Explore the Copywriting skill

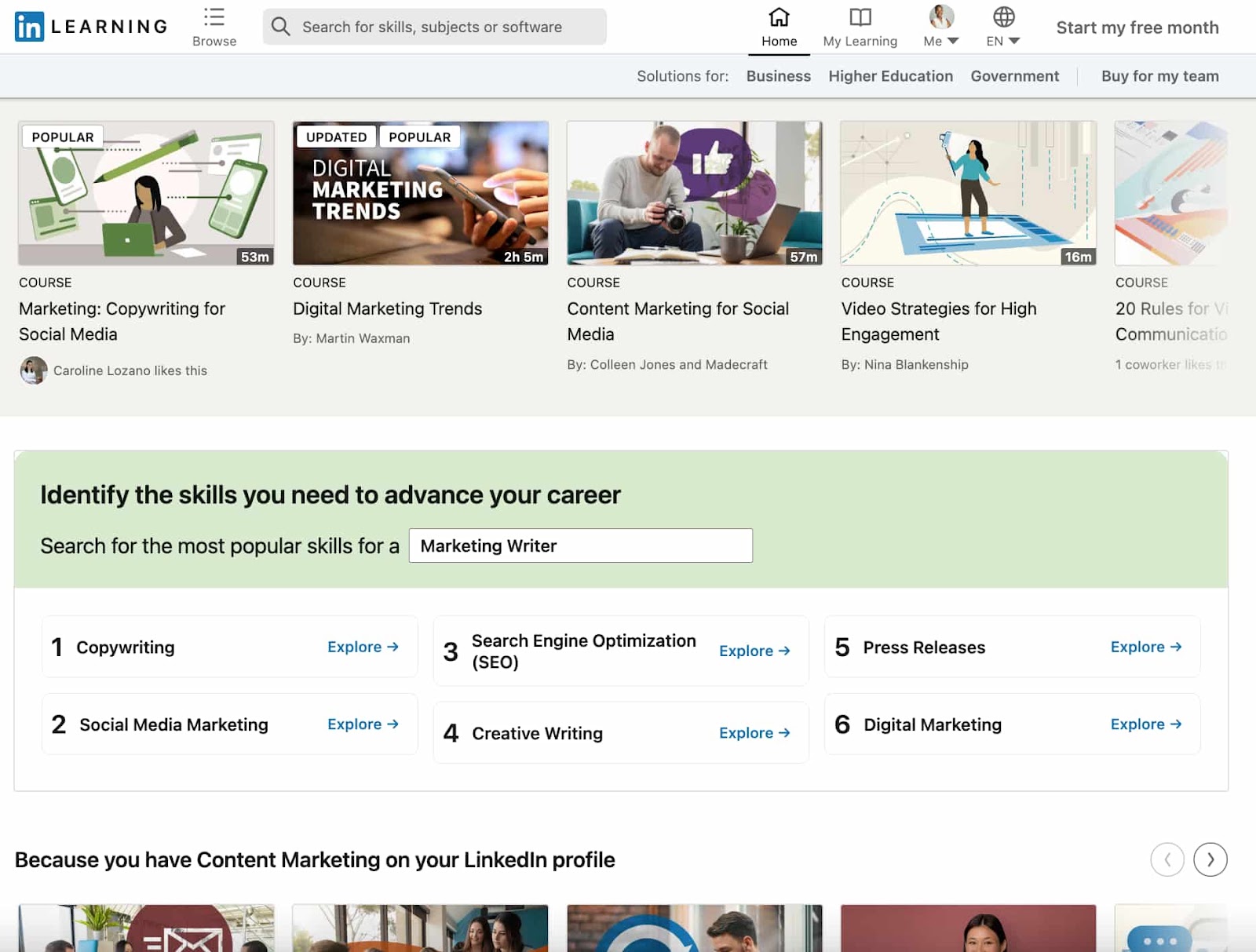pyautogui.click(x=363, y=647)
